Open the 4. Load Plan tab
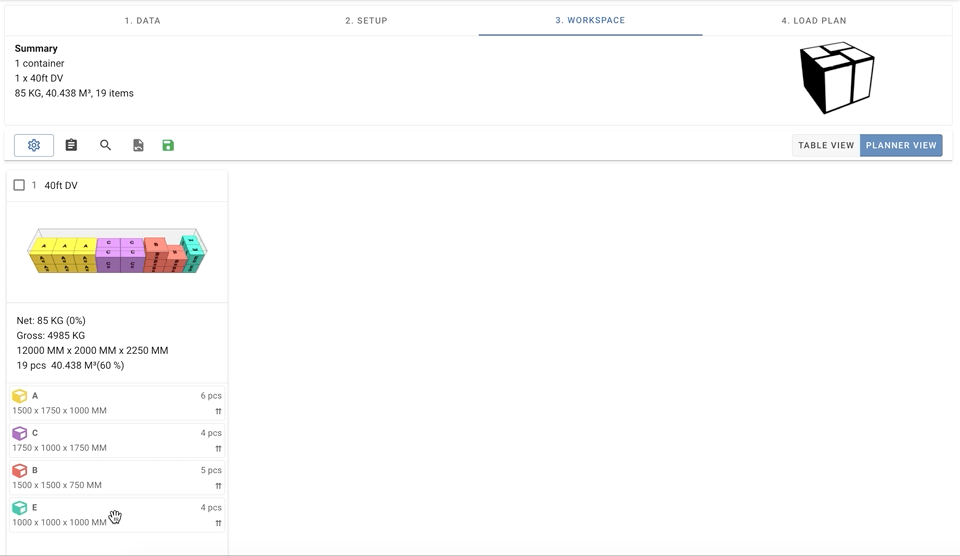The height and width of the screenshot is (556, 960). tap(814, 20)
